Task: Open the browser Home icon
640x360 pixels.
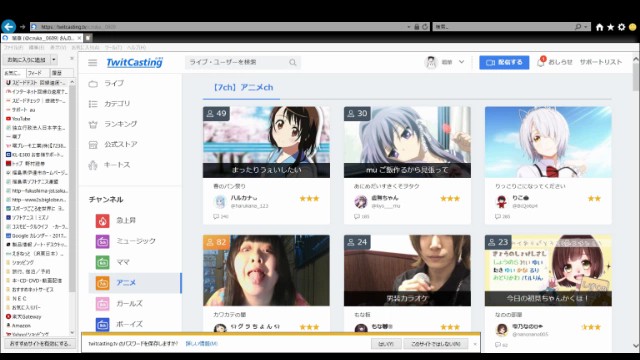Action: click(x=600, y=27)
